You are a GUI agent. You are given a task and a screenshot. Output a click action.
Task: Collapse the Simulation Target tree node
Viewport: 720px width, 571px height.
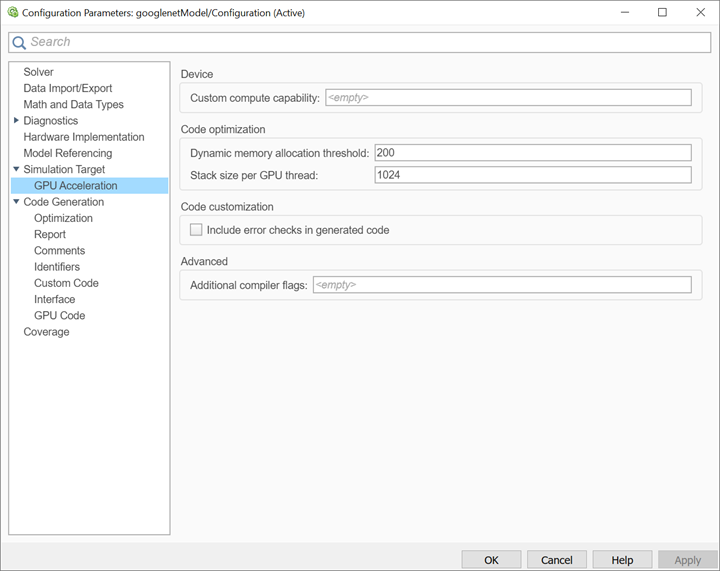(16, 170)
